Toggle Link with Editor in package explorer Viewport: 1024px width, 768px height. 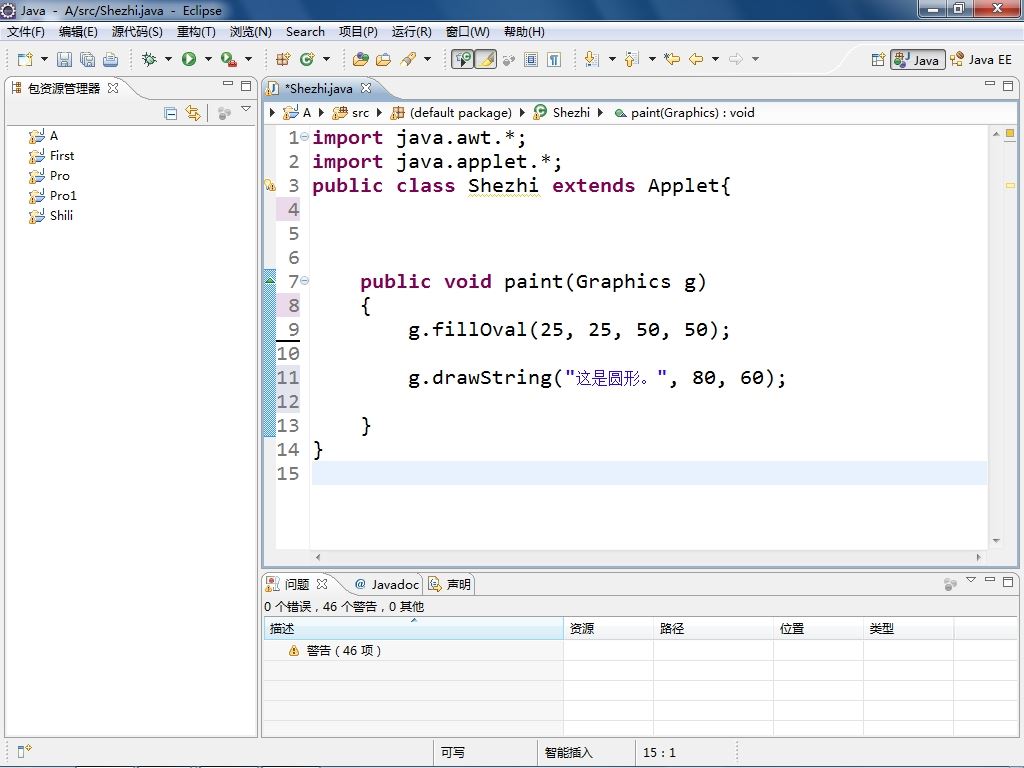click(193, 114)
